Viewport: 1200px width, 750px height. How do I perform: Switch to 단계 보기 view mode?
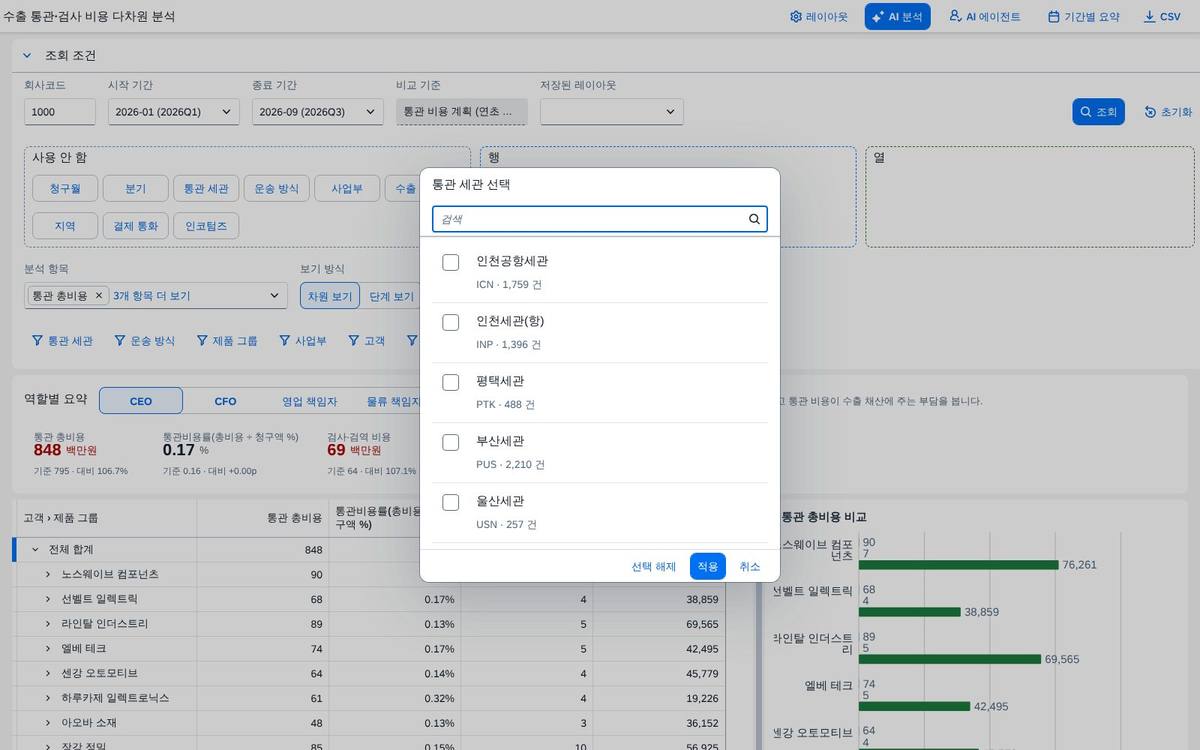(391, 296)
